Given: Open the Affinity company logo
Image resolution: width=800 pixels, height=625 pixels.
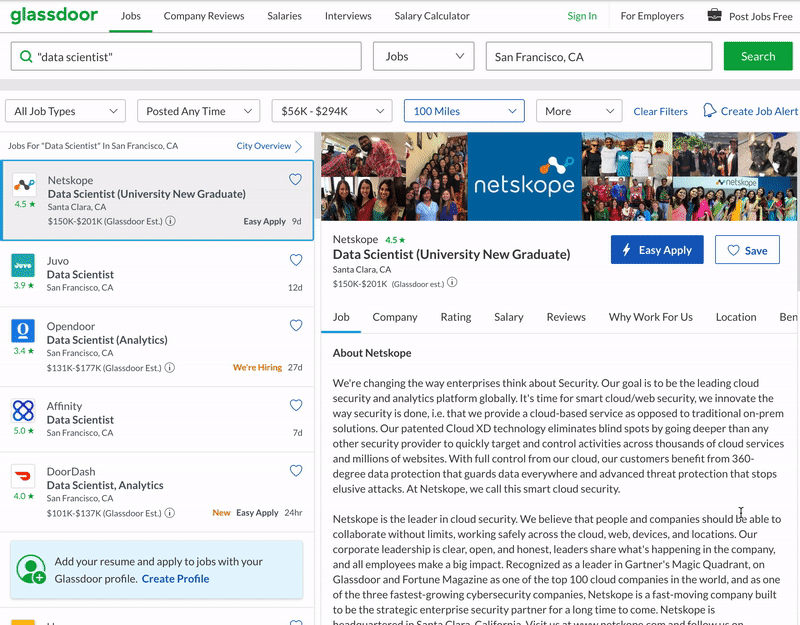Looking at the screenshot, I should (23, 411).
